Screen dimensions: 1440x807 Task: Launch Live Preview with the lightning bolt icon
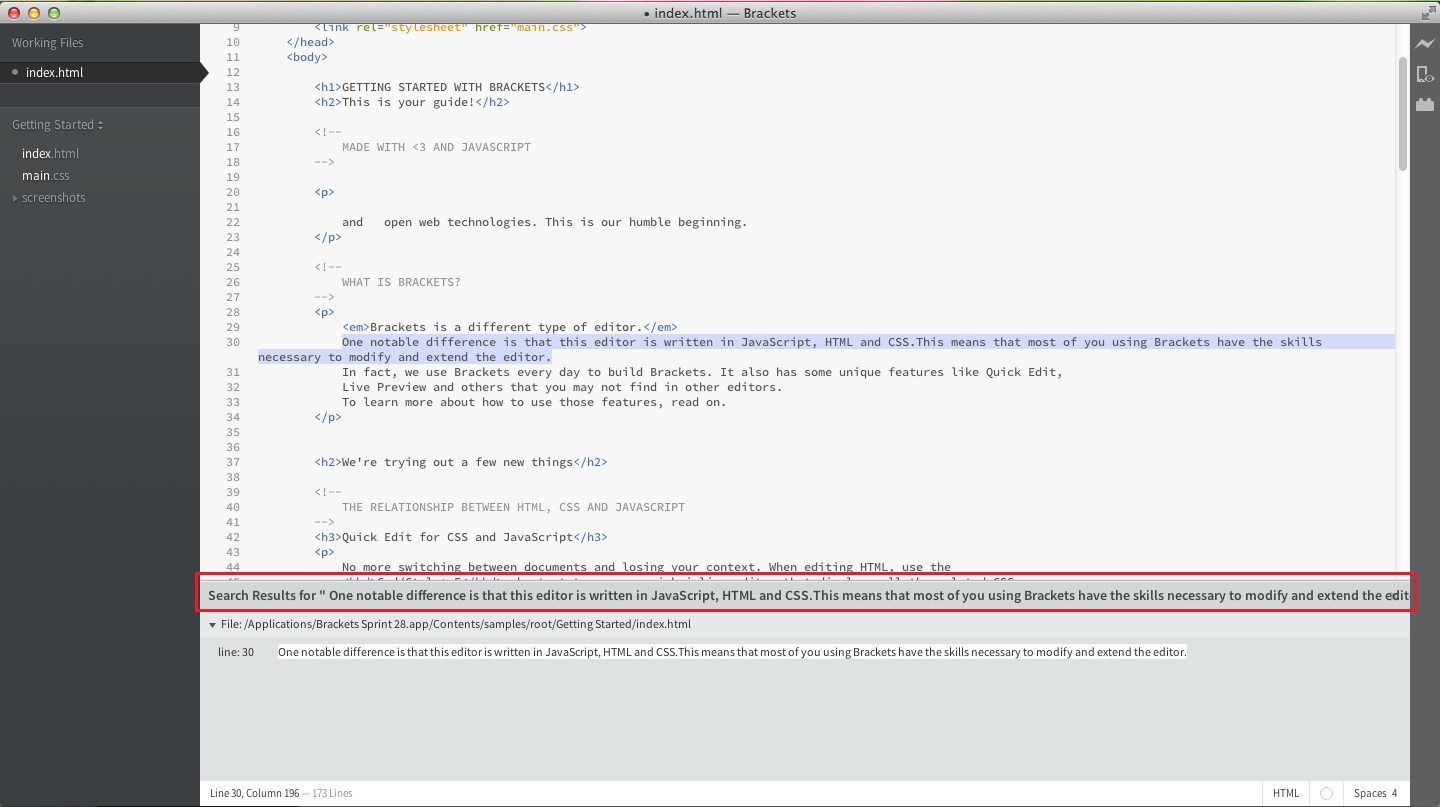(1424, 44)
